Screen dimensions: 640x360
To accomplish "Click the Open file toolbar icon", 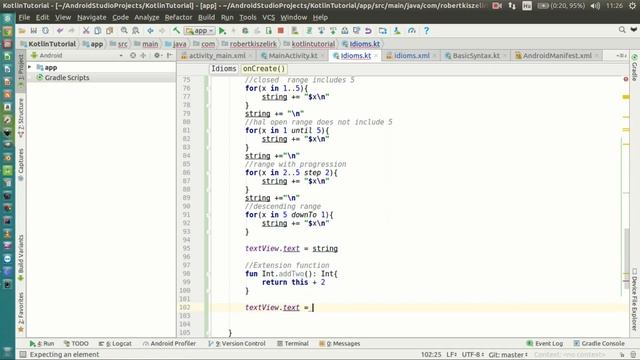I will coord(22,31).
